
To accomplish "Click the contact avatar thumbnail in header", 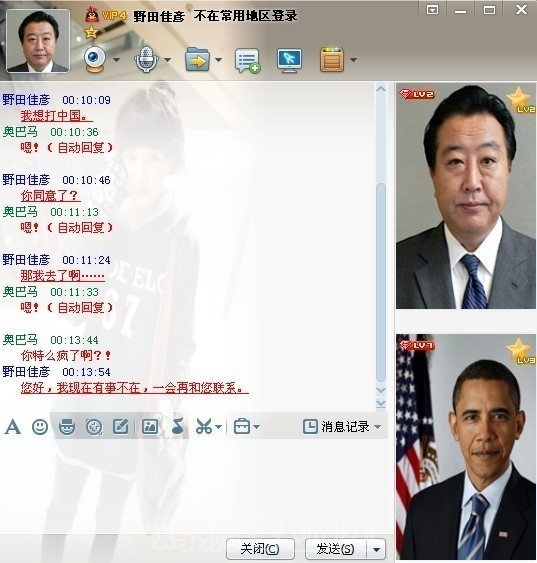I will (x=38, y=41).
